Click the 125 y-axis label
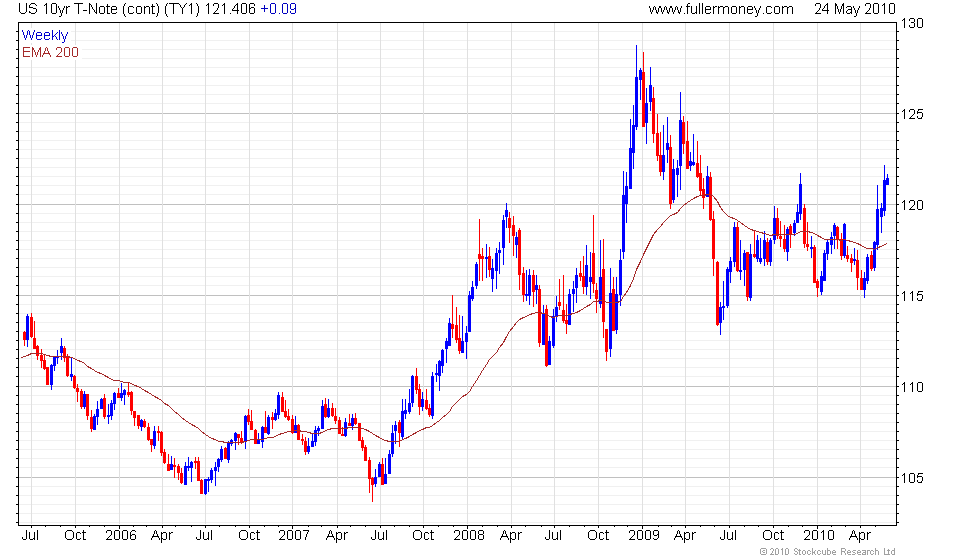The width and height of the screenshot is (980, 560). pos(912,114)
